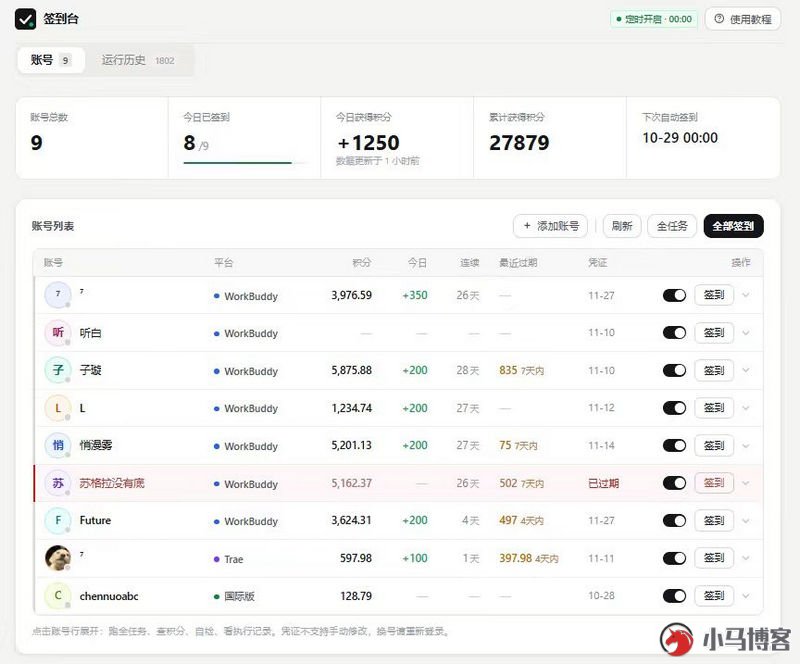Image resolution: width=800 pixels, height=664 pixels.
Task: Expand the 3,976.59 account row chevron
Action: pyautogui.click(x=746, y=295)
